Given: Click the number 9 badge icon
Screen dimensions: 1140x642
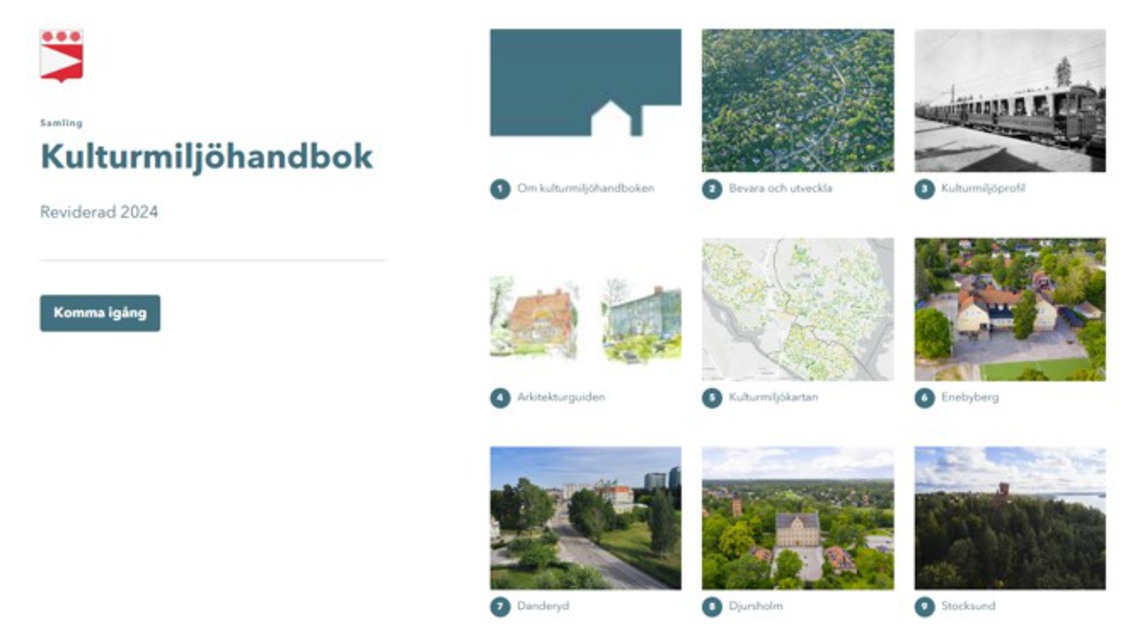Looking at the screenshot, I should click(925, 606).
